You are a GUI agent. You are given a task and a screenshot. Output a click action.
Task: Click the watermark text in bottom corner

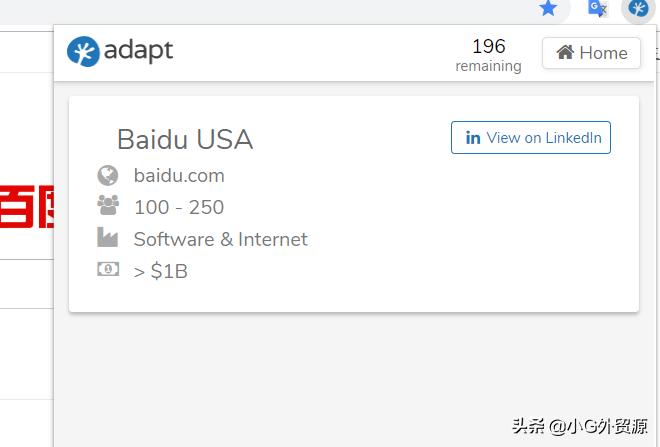click(580, 424)
